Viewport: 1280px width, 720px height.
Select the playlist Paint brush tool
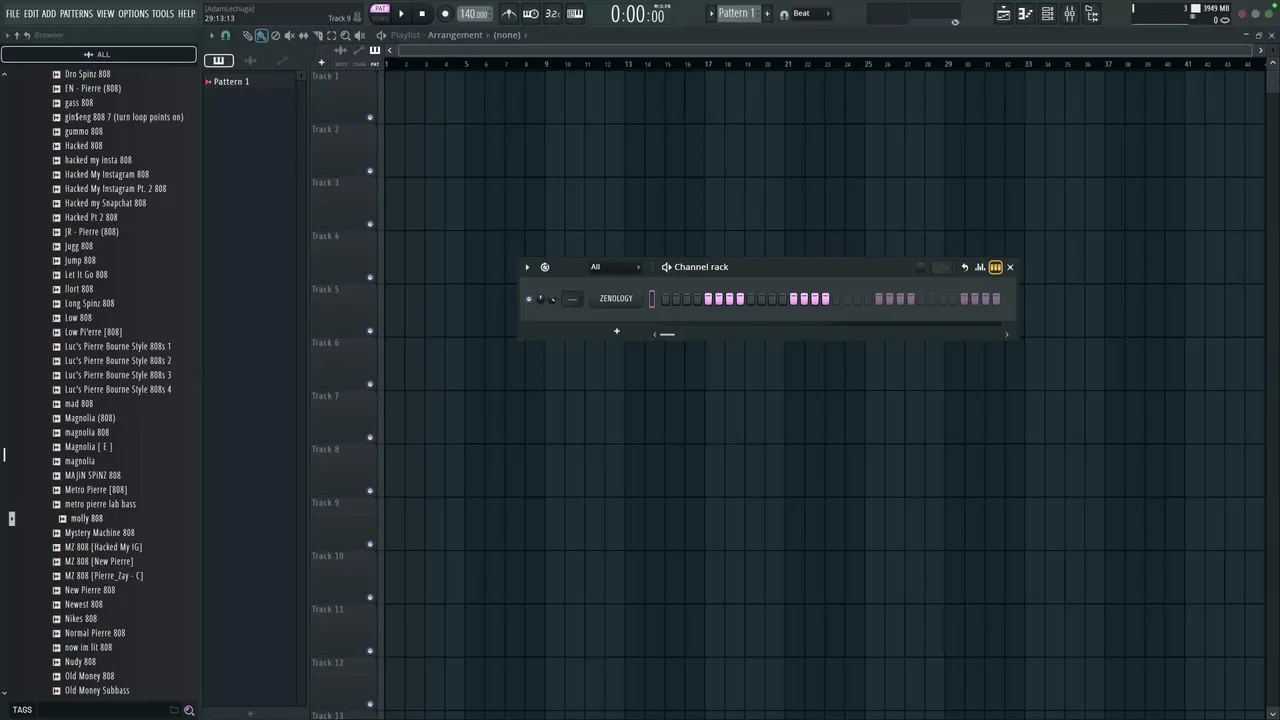point(261,35)
